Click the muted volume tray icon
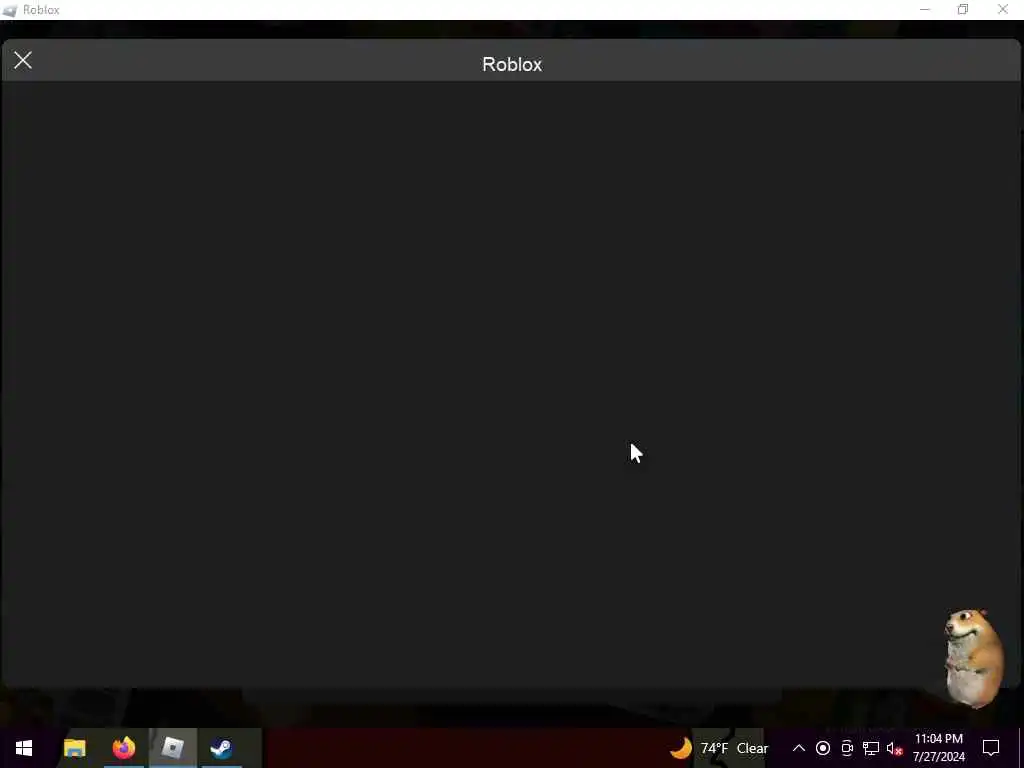This screenshot has height=768, width=1024. point(895,748)
